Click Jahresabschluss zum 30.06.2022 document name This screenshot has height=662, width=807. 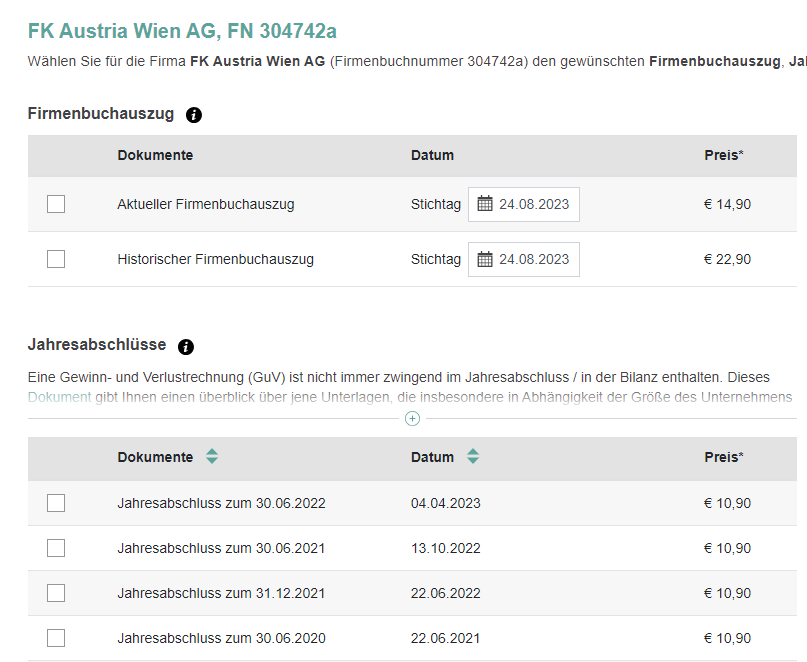[x=221, y=503]
